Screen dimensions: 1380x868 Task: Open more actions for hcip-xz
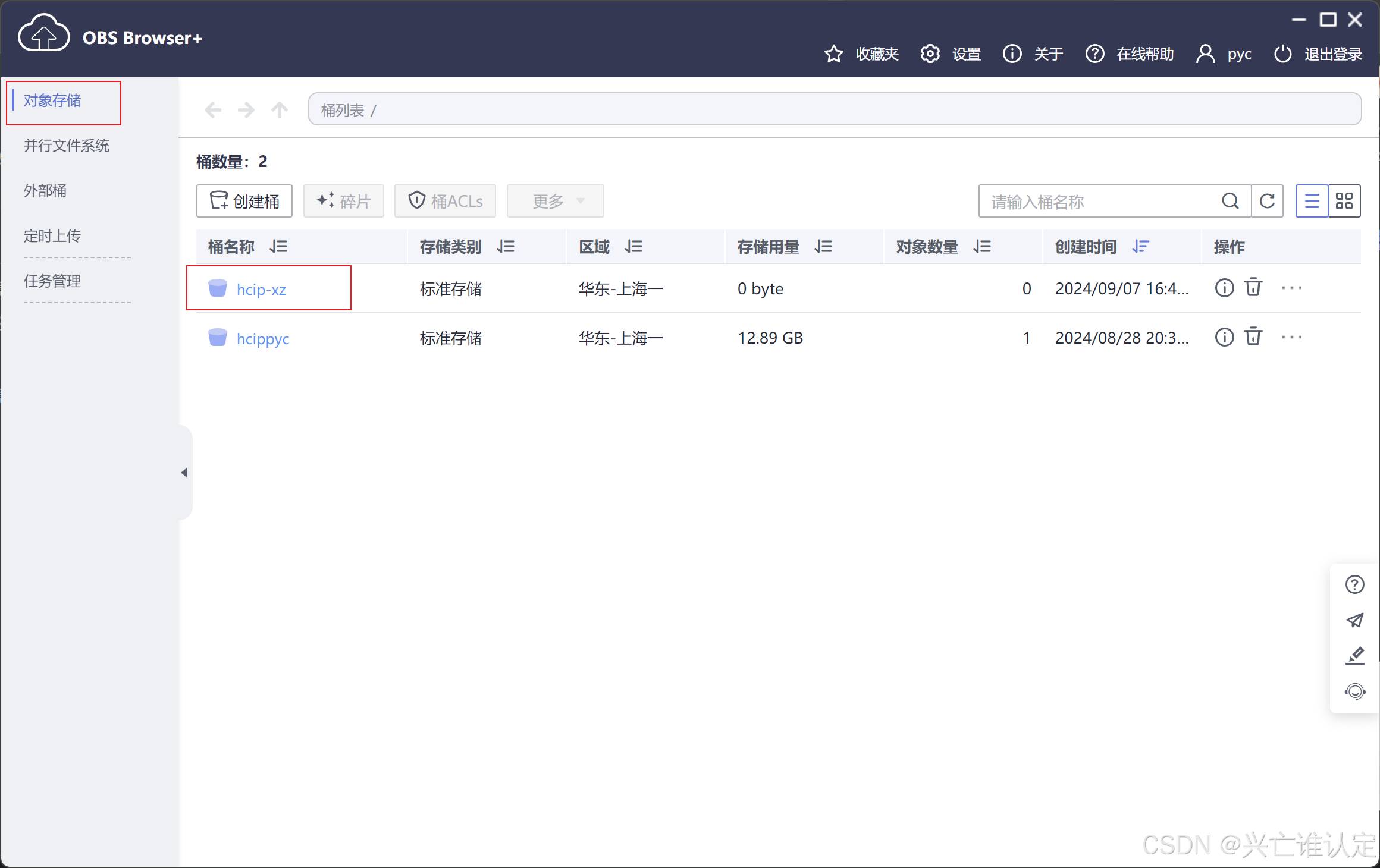click(x=1291, y=288)
